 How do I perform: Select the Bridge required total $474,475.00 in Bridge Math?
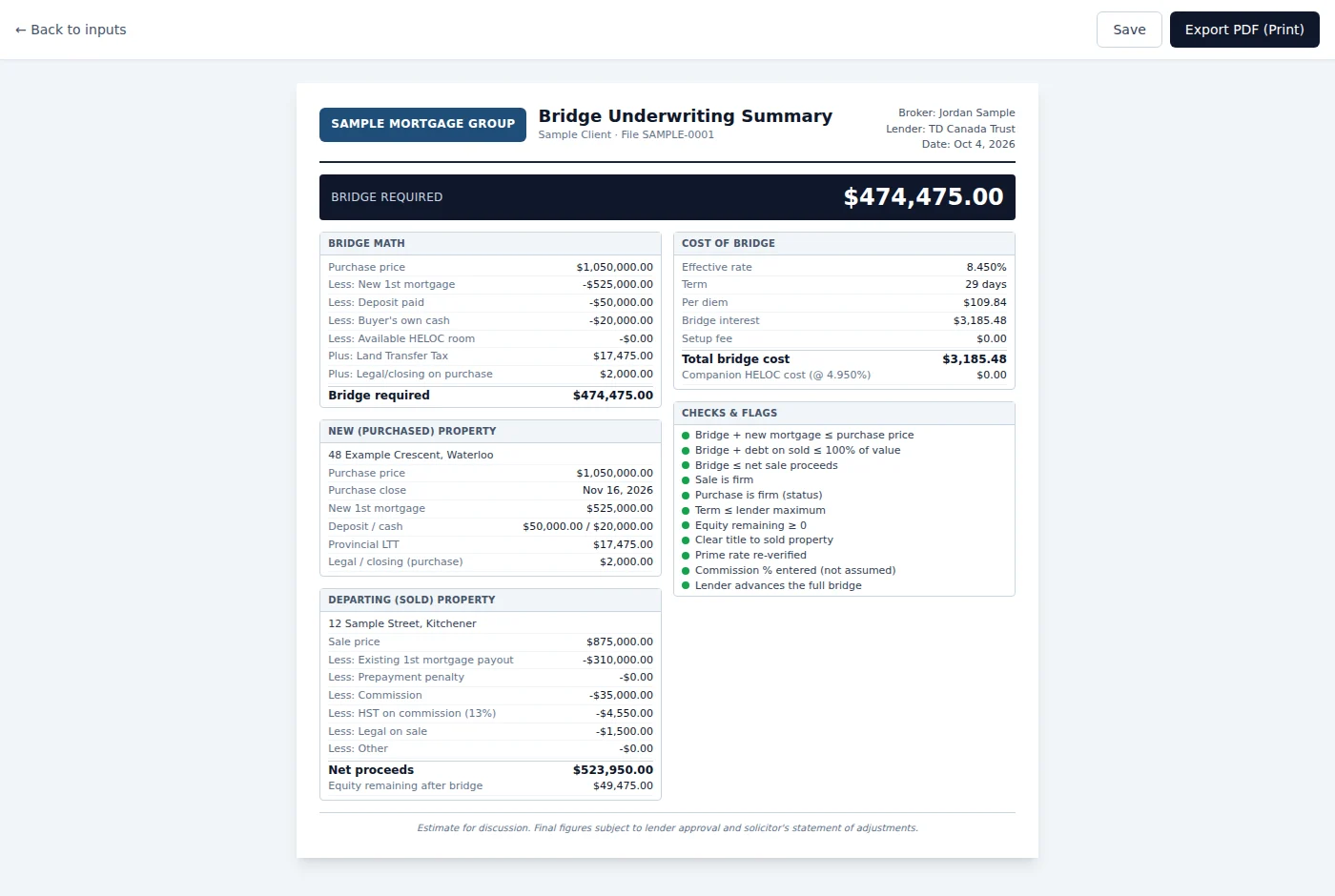[613, 395]
